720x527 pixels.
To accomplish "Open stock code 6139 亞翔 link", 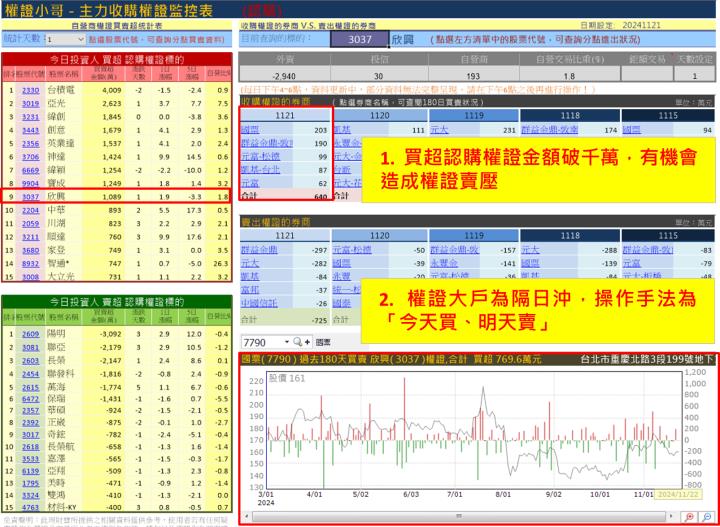I will [31, 471].
